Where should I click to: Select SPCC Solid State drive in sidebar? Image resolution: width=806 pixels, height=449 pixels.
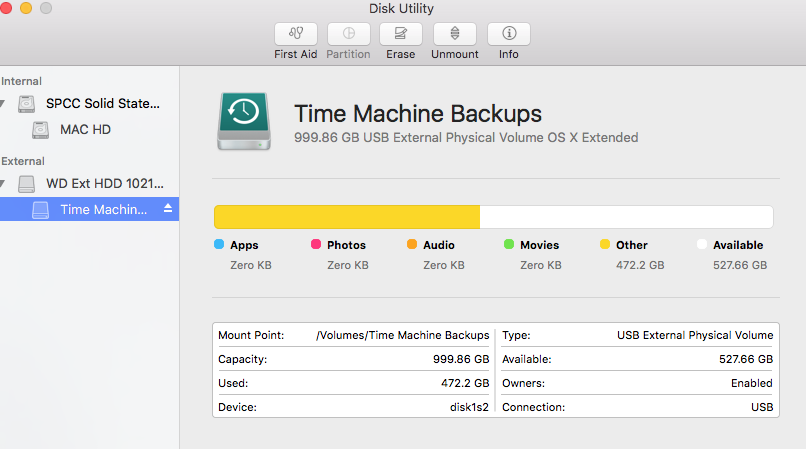[103, 104]
